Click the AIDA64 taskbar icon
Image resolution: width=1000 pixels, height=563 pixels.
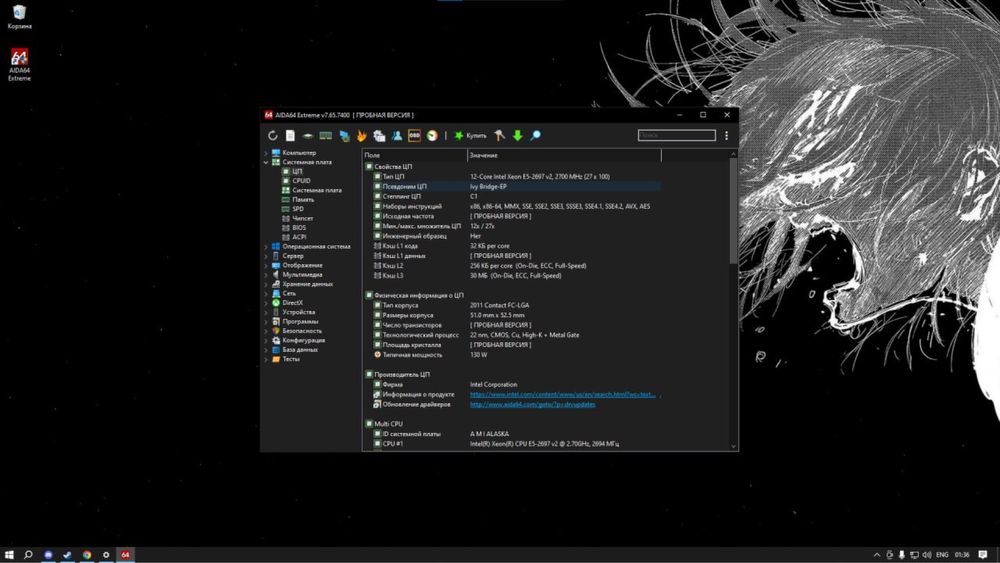[125, 555]
